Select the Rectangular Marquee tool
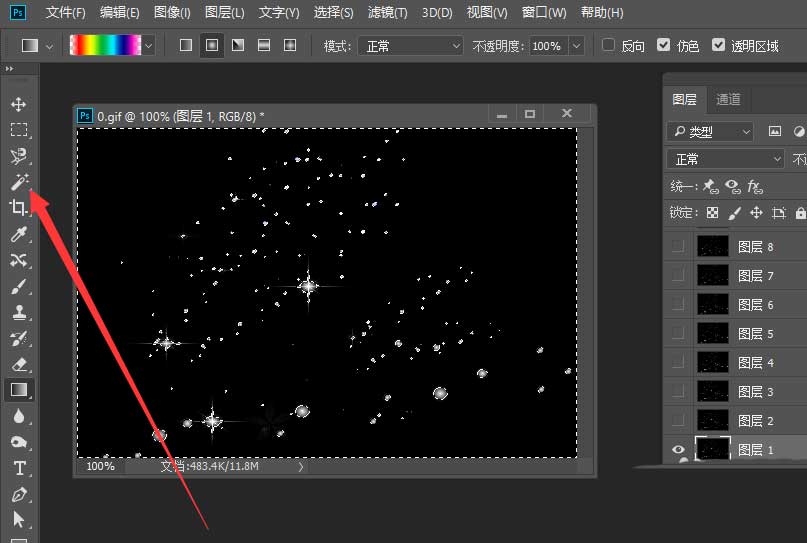Viewport: 807px width, 543px height. [x=19, y=130]
